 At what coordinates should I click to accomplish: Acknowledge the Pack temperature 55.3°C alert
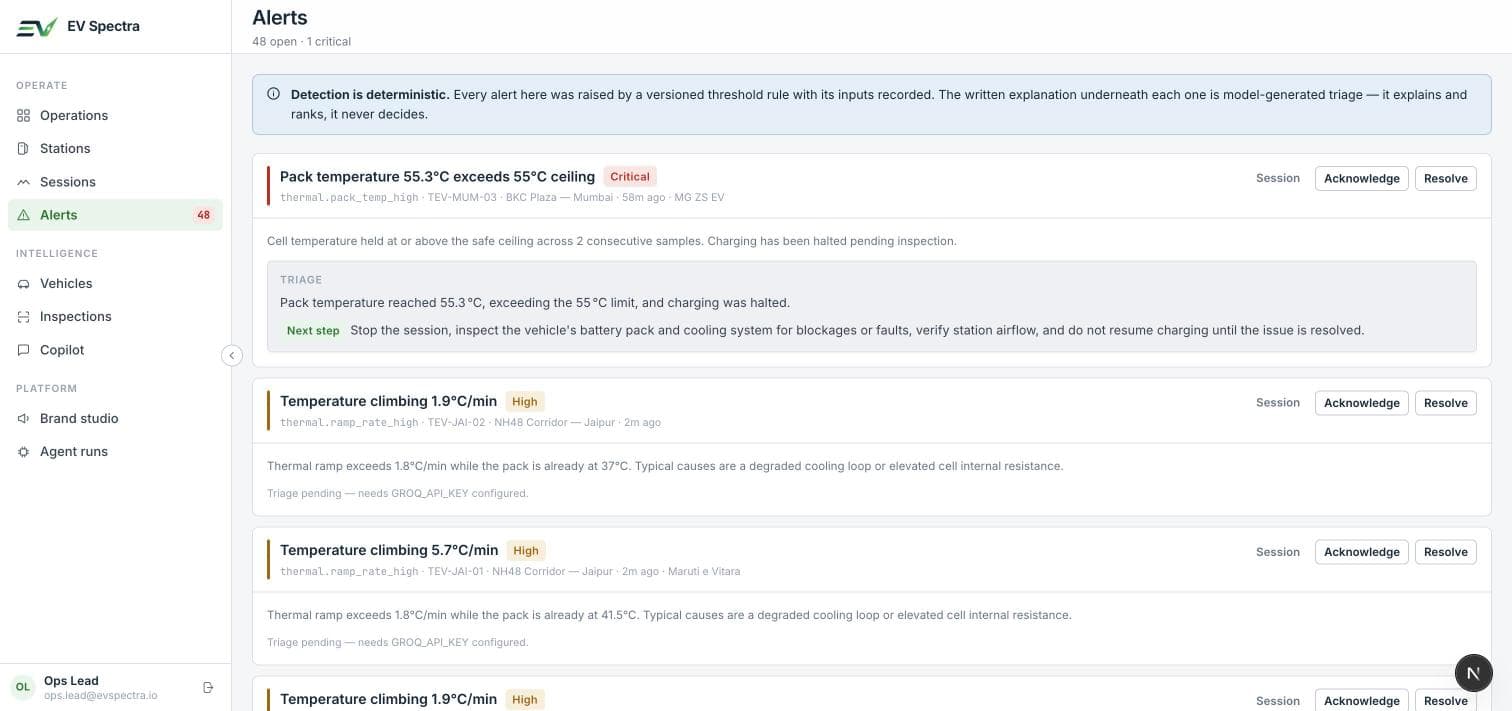[1361, 178]
